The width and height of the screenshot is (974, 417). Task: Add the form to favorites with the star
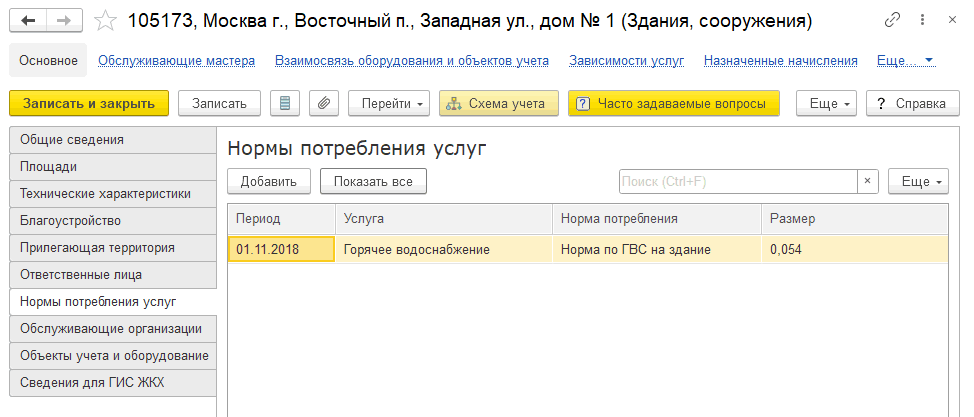pyautogui.click(x=105, y=21)
